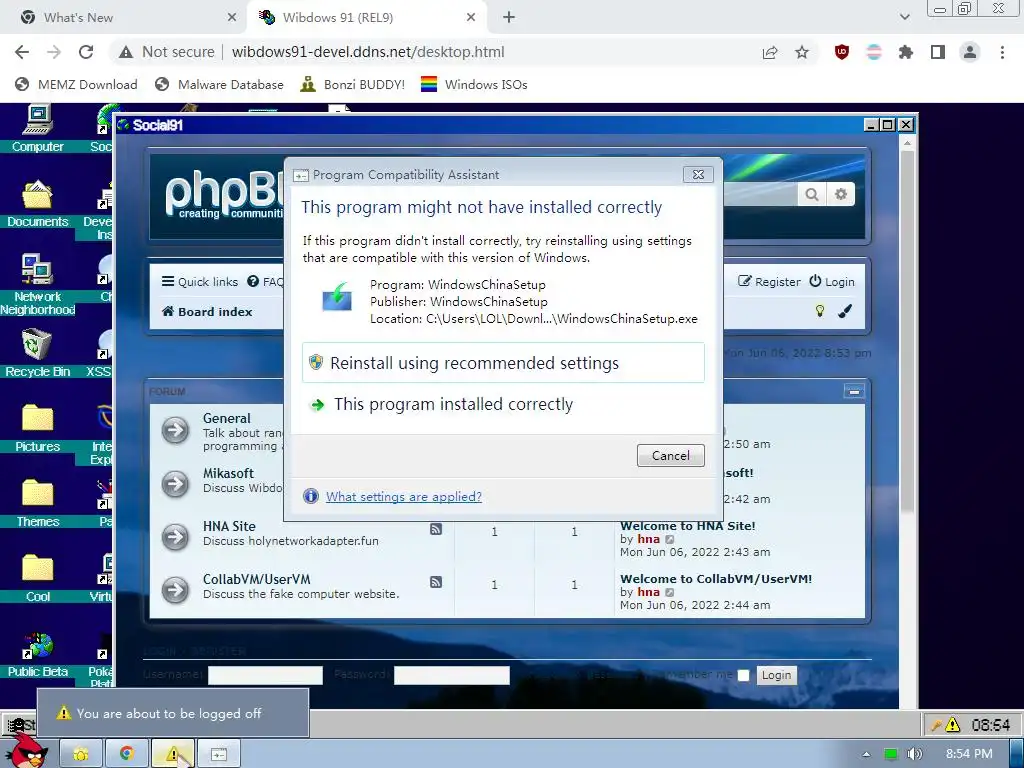Open Computer desktop icon

point(38,129)
